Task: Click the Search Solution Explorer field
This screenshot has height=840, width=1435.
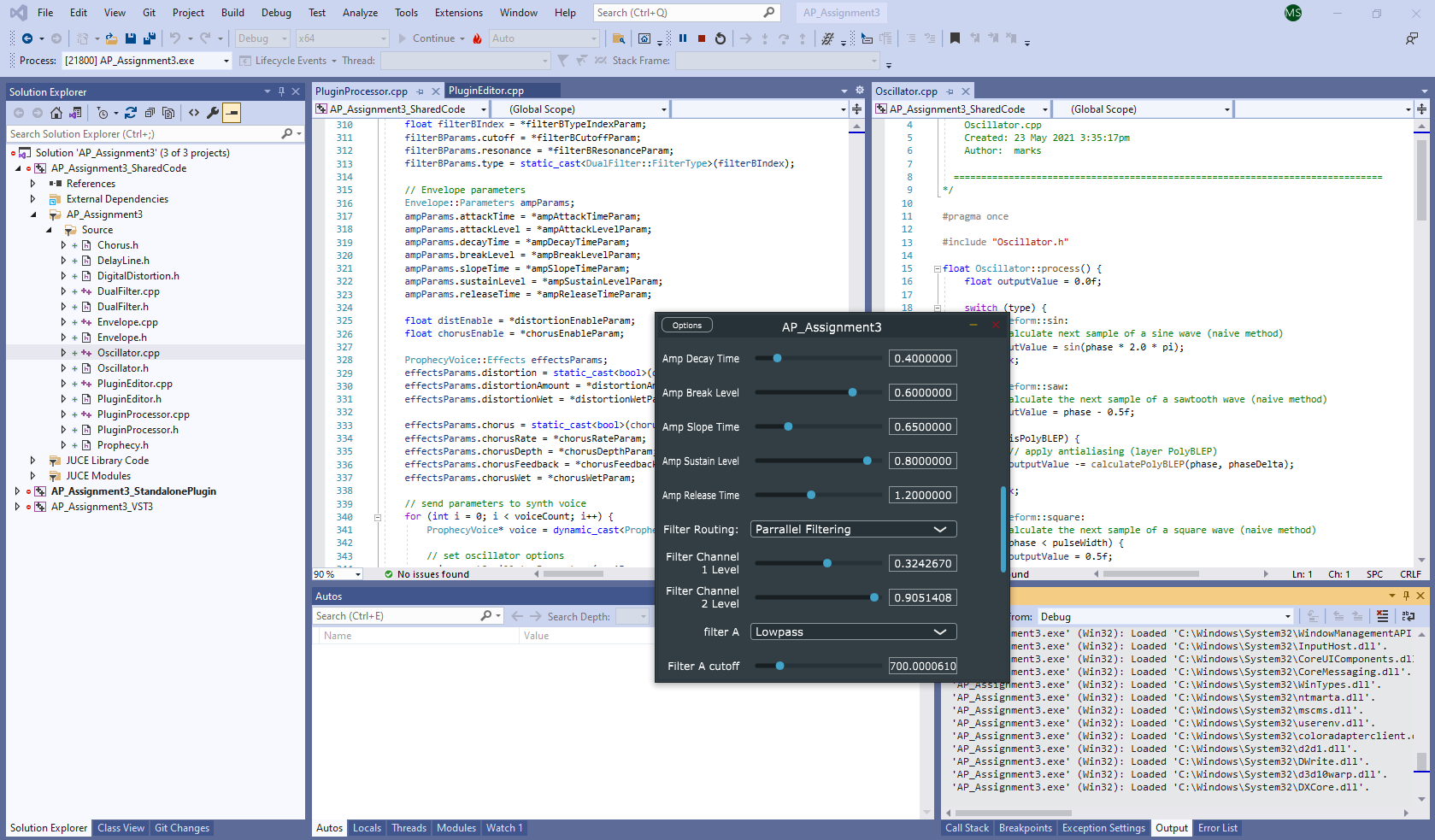Action: tap(144, 134)
